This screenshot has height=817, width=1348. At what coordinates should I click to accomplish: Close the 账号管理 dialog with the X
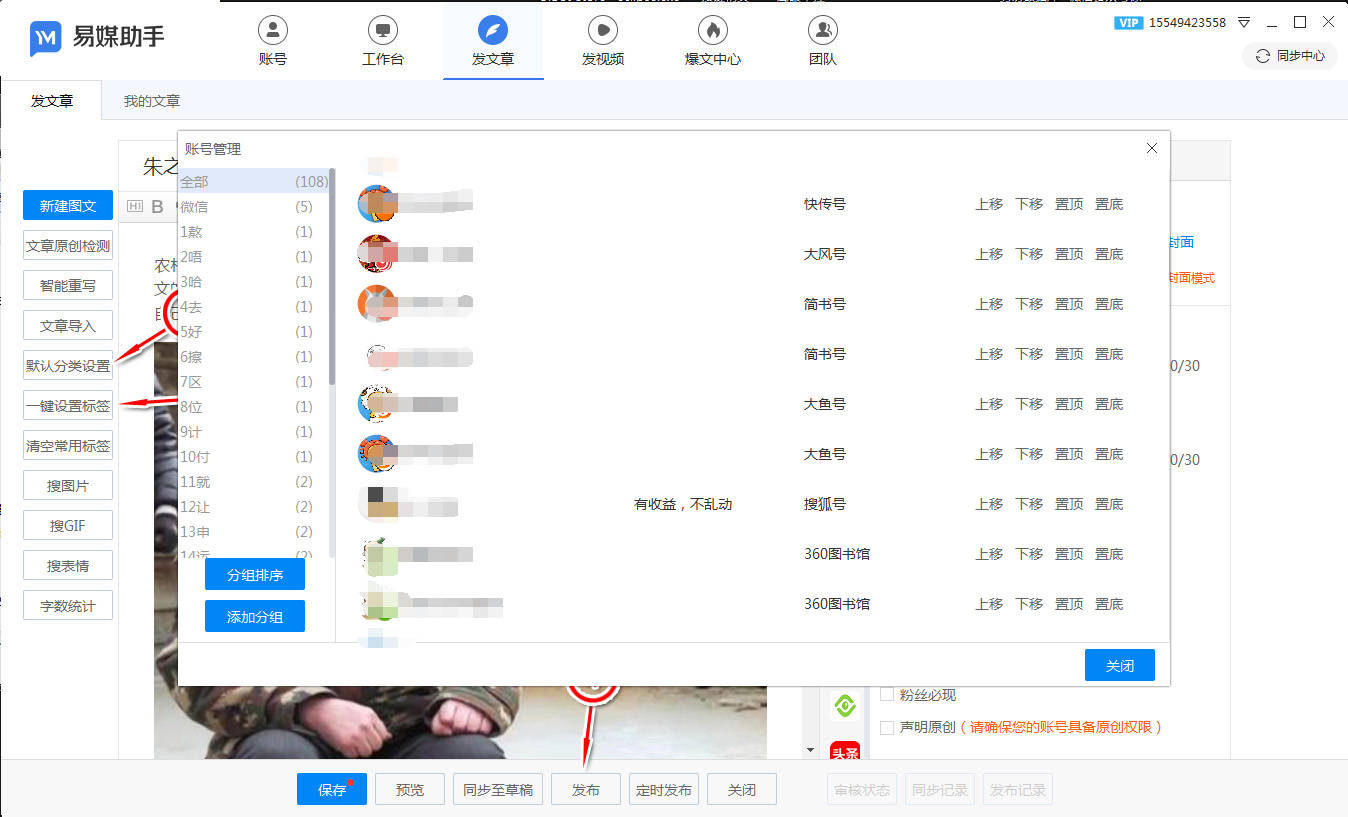1151,148
